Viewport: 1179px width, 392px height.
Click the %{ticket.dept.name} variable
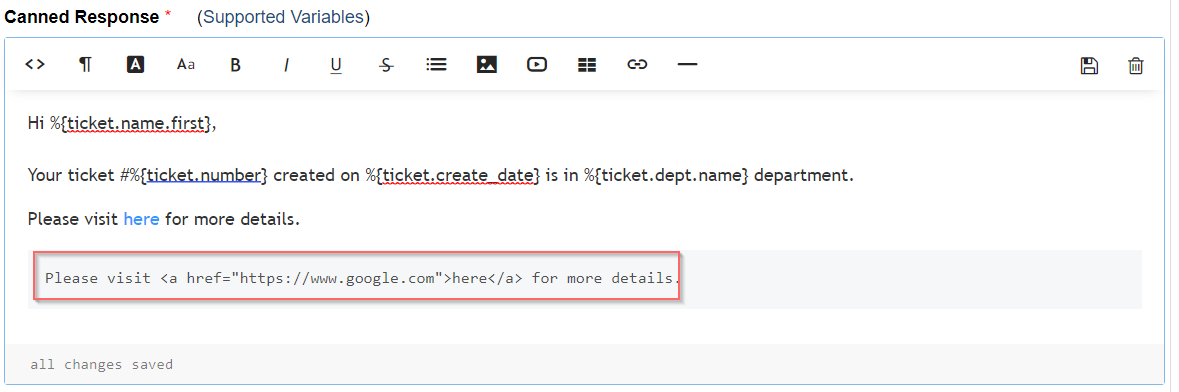click(667, 175)
